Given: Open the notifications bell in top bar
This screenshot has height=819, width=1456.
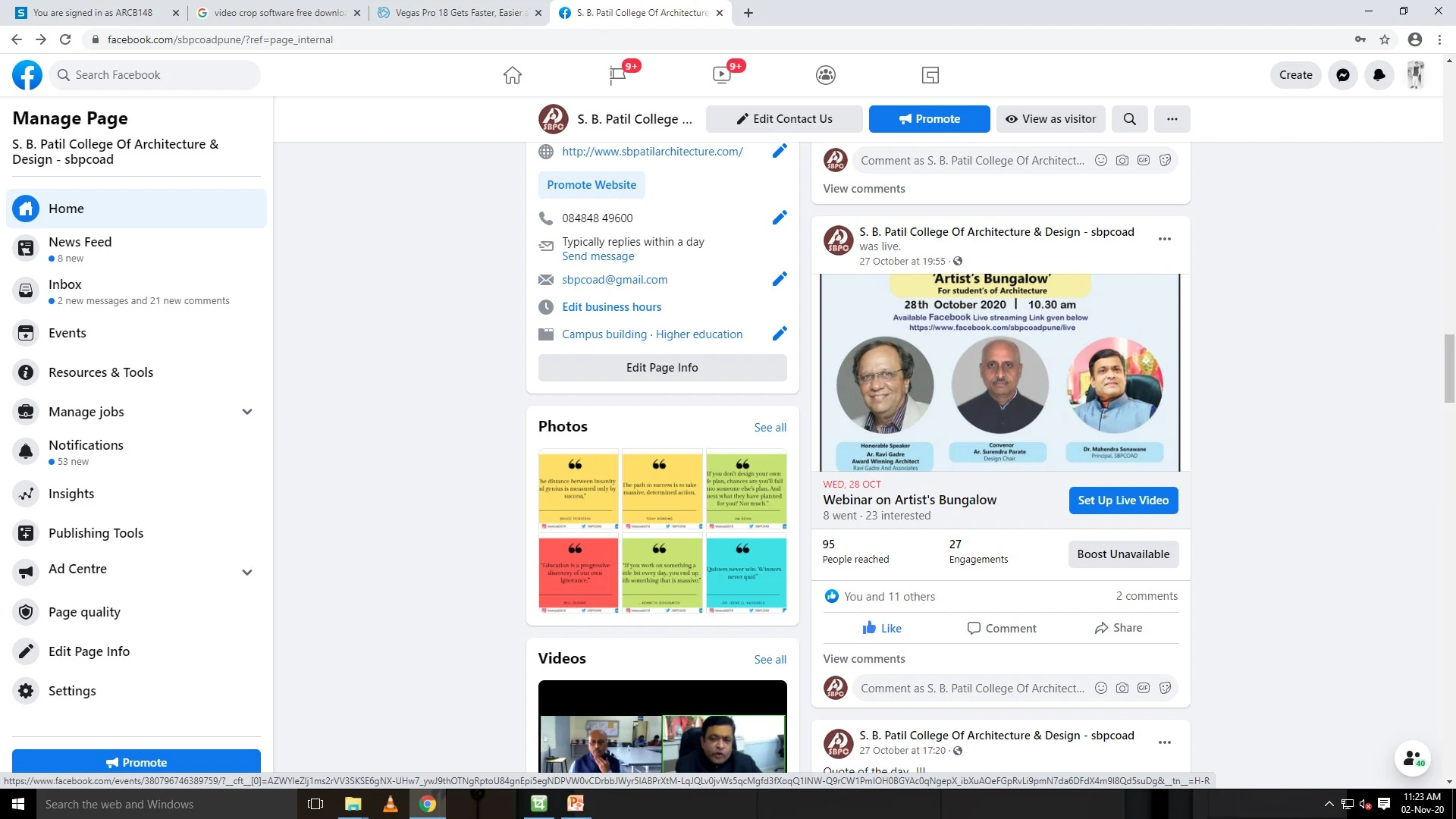Looking at the screenshot, I should coord(1379,75).
